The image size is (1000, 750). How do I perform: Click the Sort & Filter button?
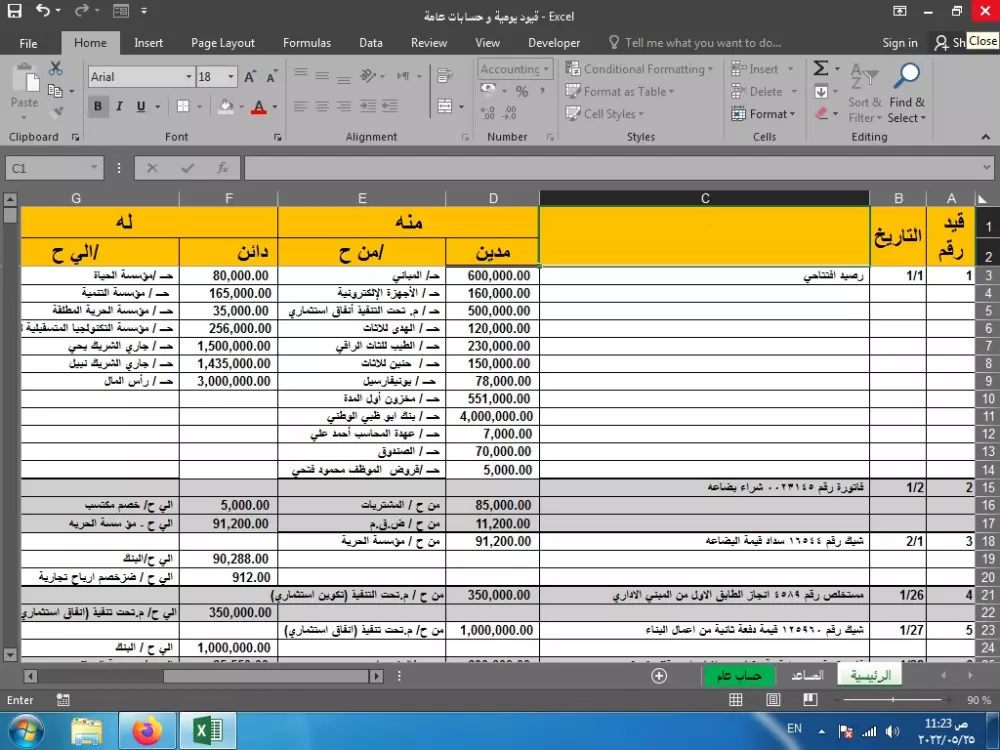click(x=864, y=93)
